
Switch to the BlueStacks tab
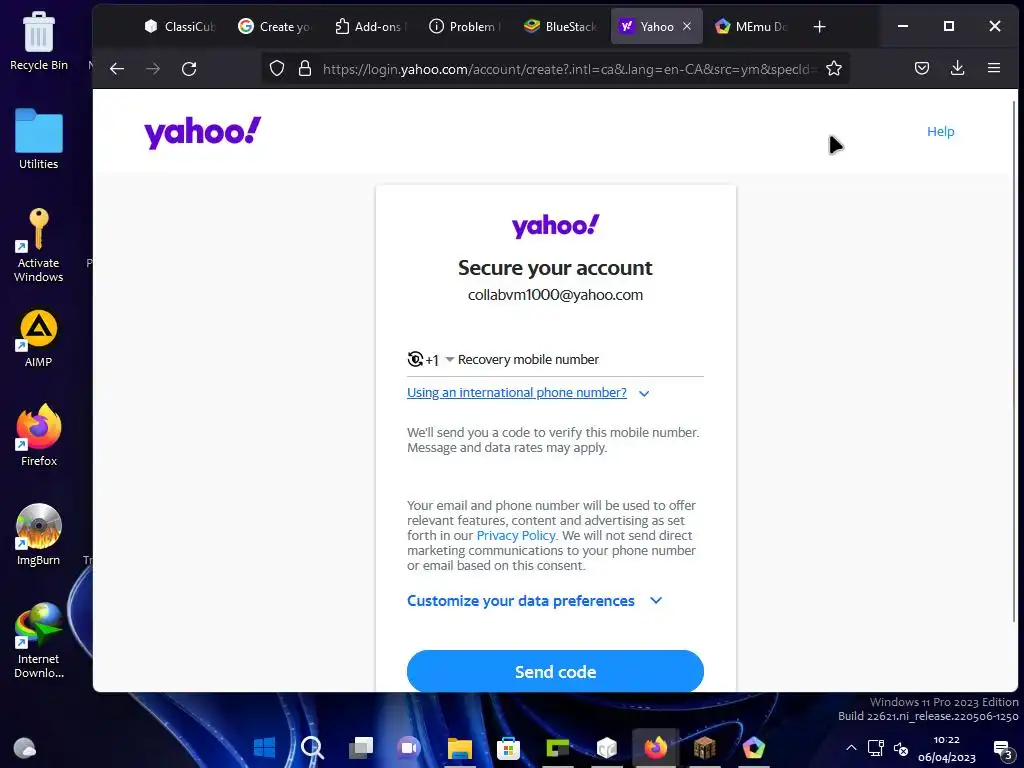(560, 26)
